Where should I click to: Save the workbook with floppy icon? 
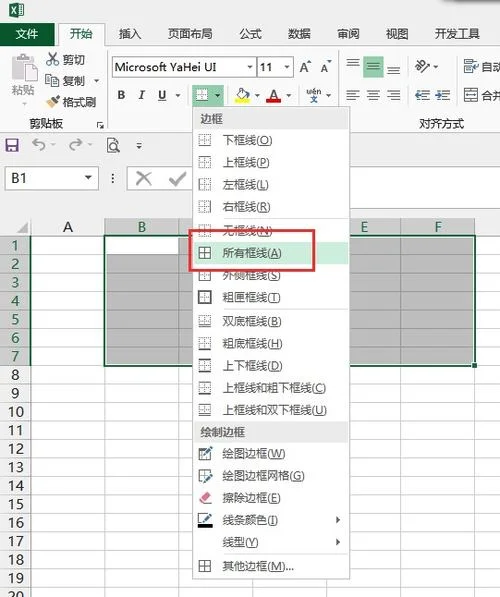(12, 145)
